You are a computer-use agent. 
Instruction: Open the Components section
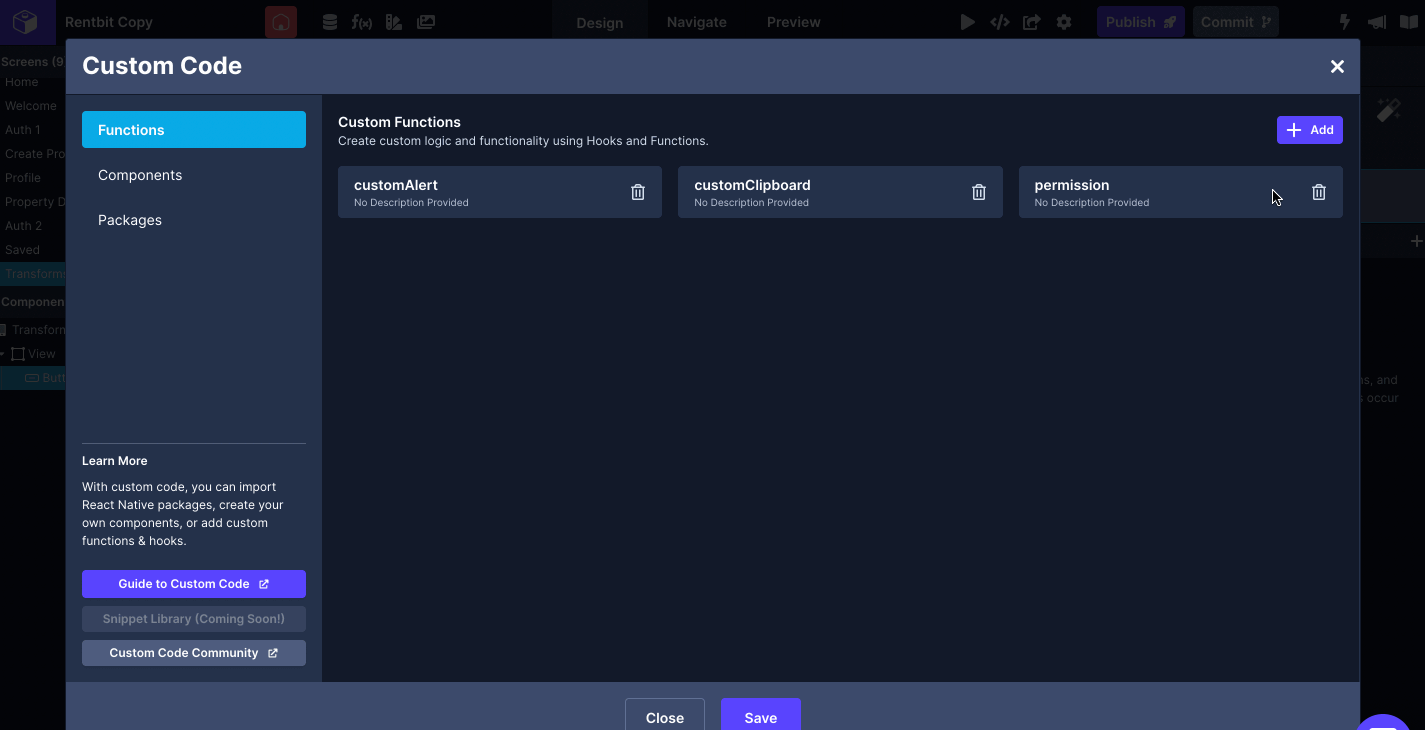[x=194, y=175]
